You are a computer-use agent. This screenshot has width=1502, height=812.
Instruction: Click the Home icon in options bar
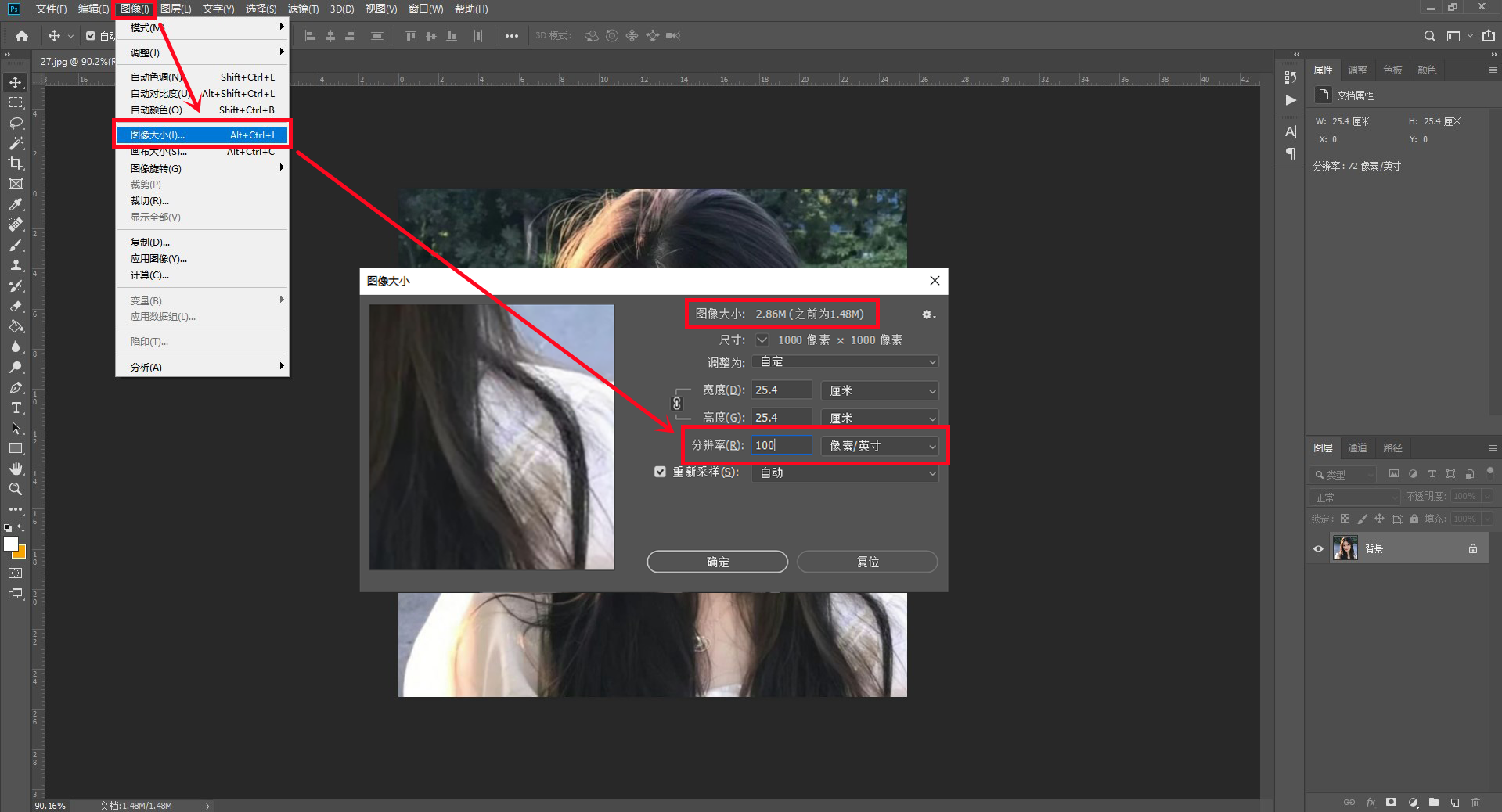pyautogui.click(x=22, y=36)
